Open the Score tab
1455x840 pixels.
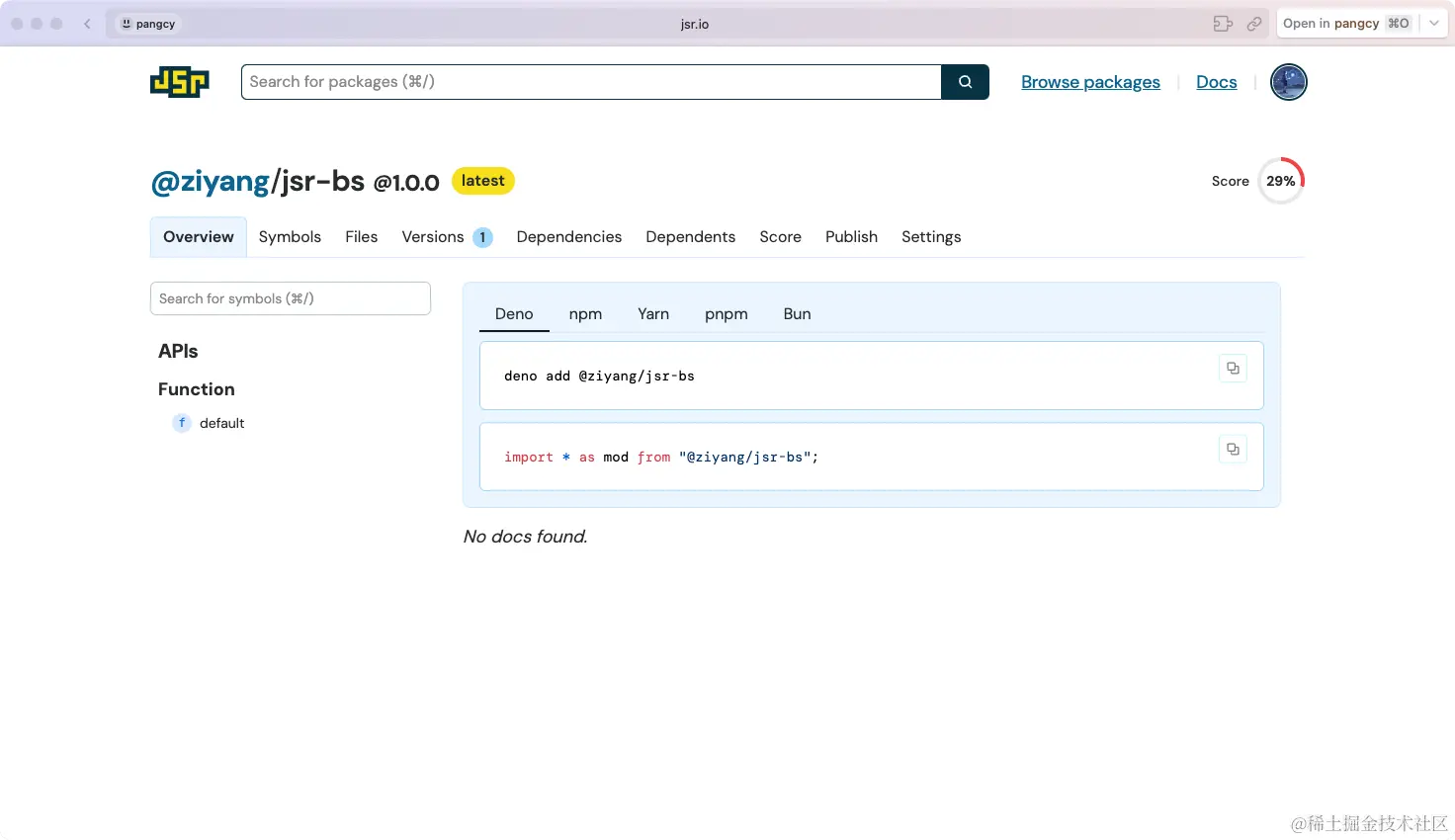[x=780, y=237]
